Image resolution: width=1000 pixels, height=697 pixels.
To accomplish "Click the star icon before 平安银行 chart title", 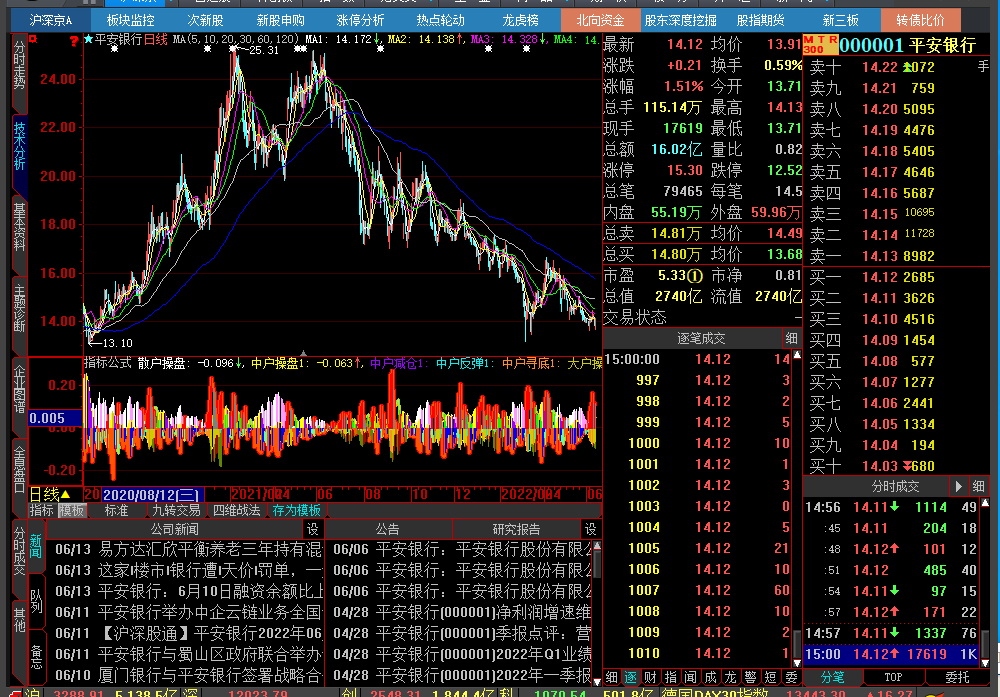I will [x=89, y=40].
